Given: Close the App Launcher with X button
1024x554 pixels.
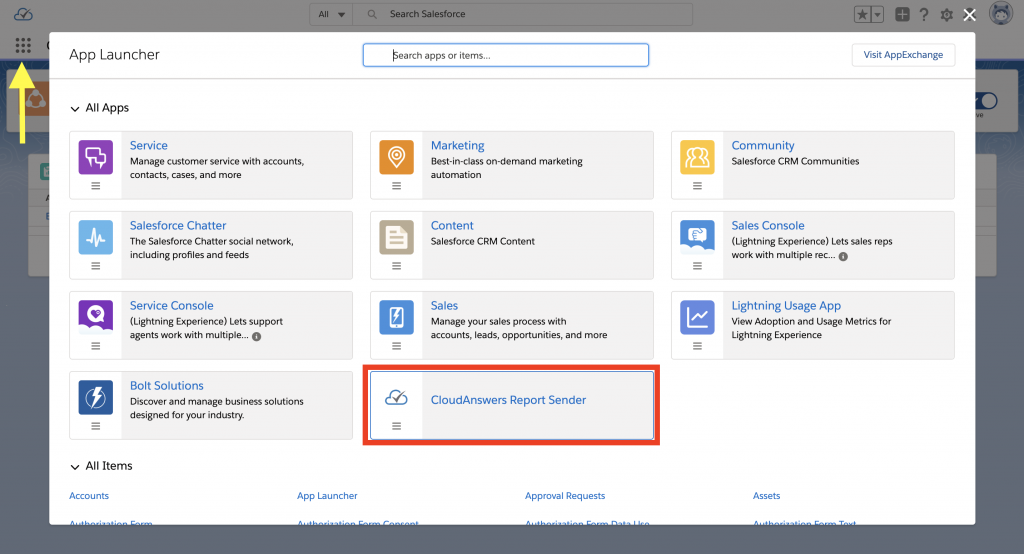Looking at the screenshot, I should (969, 15).
